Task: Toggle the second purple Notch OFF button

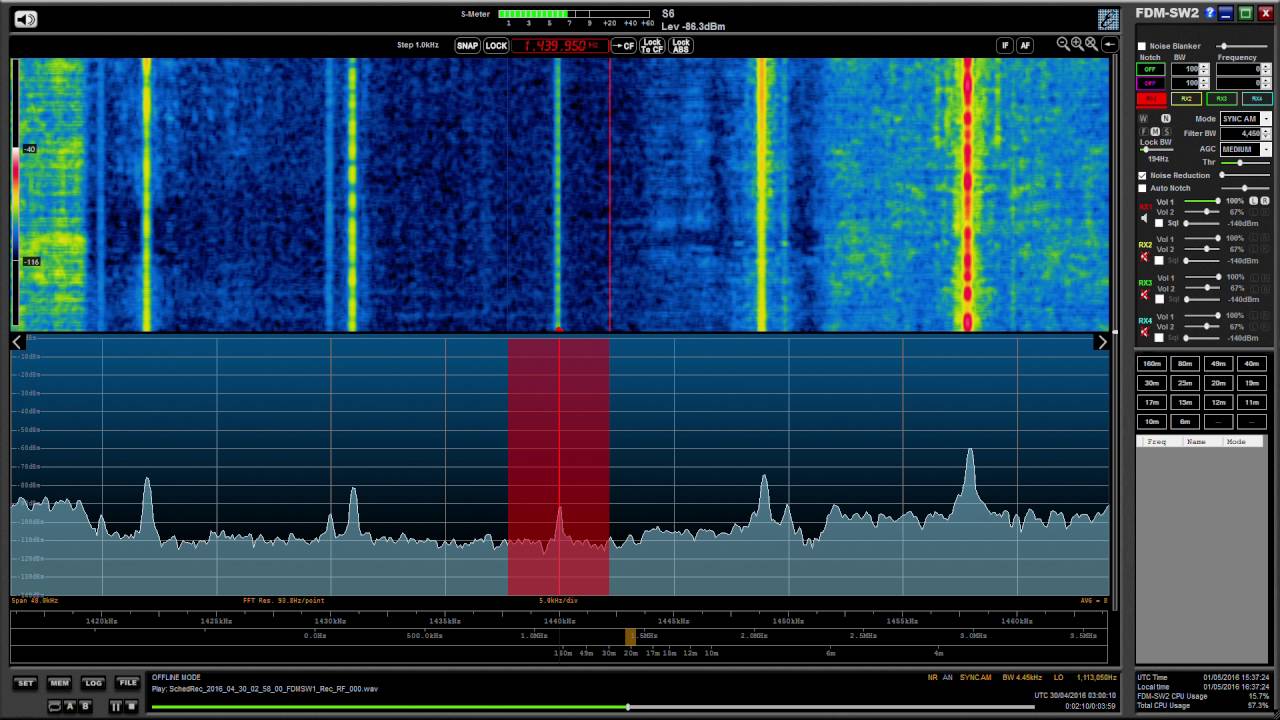Action: pos(1150,83)
